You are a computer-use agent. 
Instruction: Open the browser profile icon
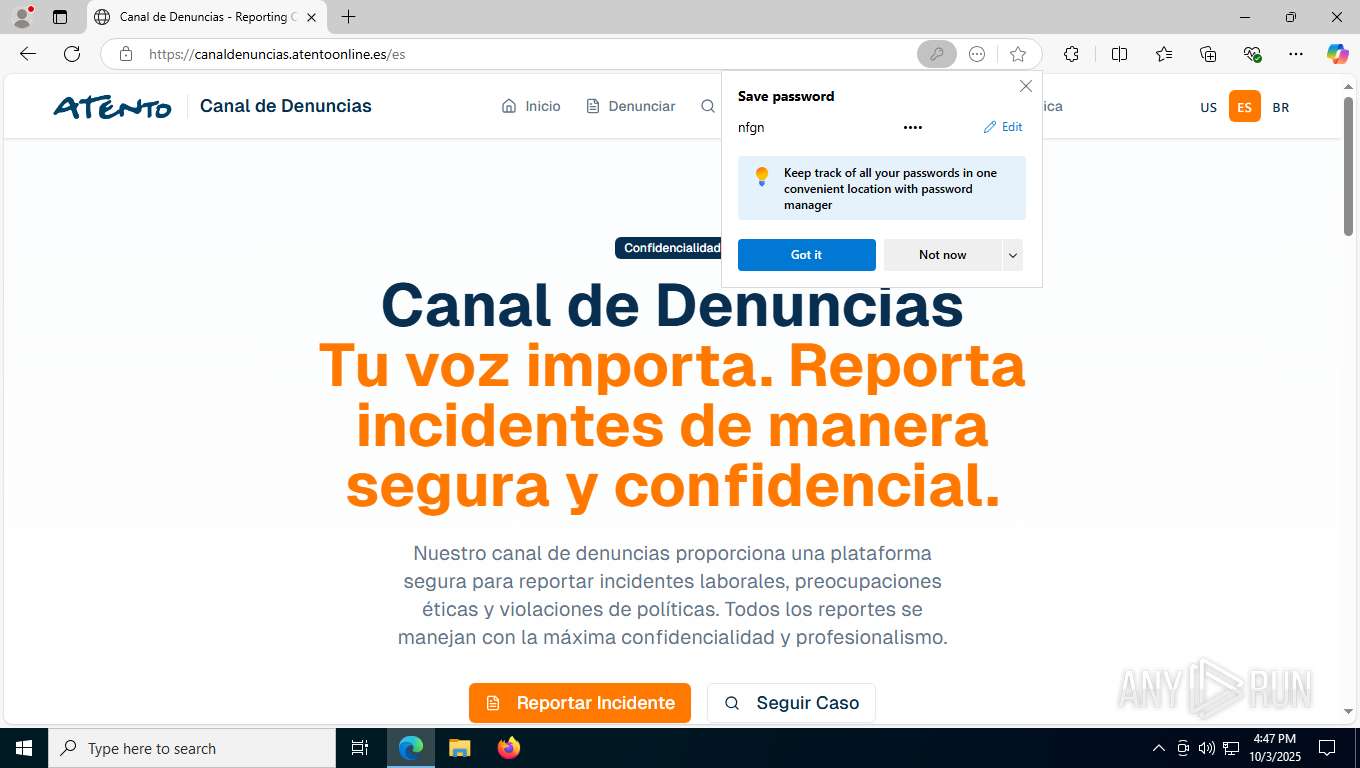tap(22, 17)
